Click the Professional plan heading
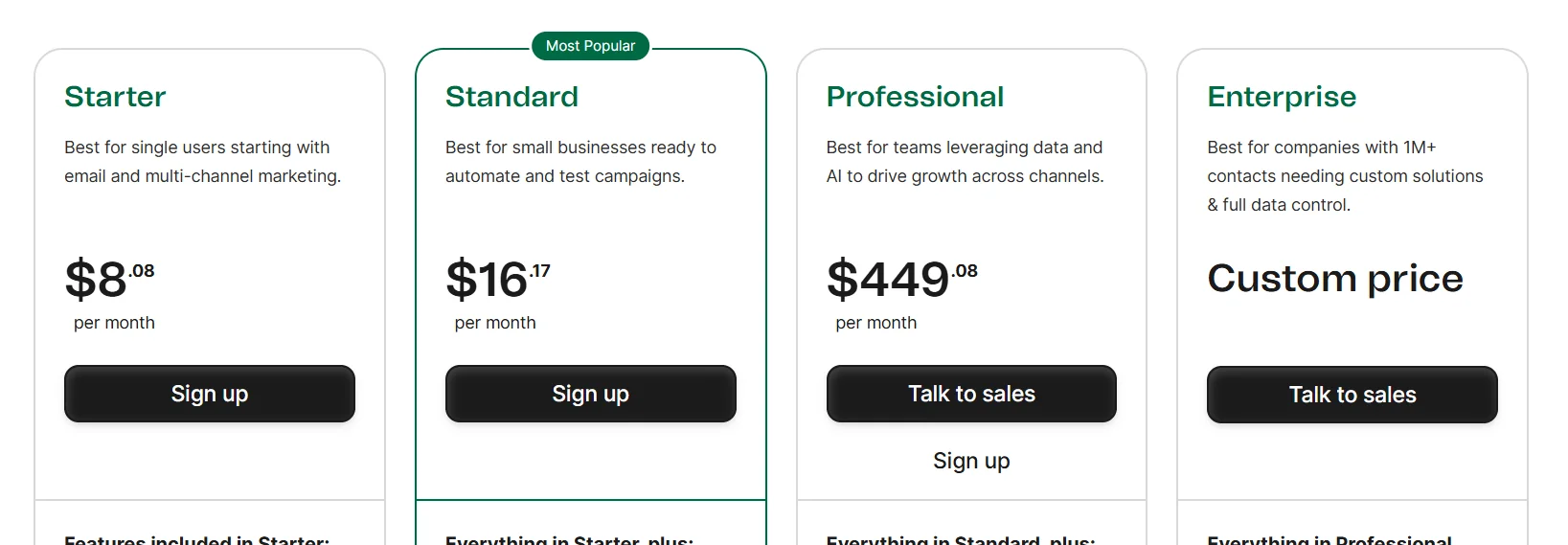The width and height of the screenshot is (1568, 545). pos(915,97)
